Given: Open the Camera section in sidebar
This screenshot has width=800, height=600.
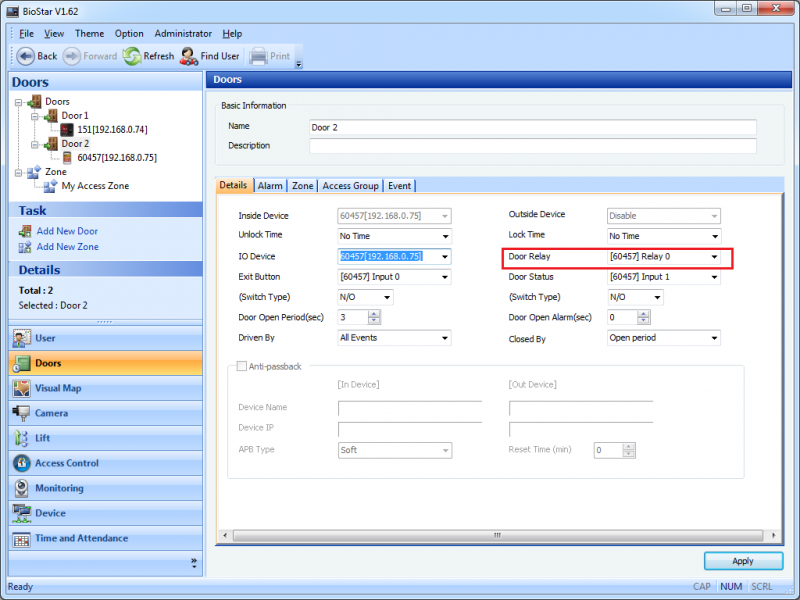Looking at the screenshot, I should [51, 413].
